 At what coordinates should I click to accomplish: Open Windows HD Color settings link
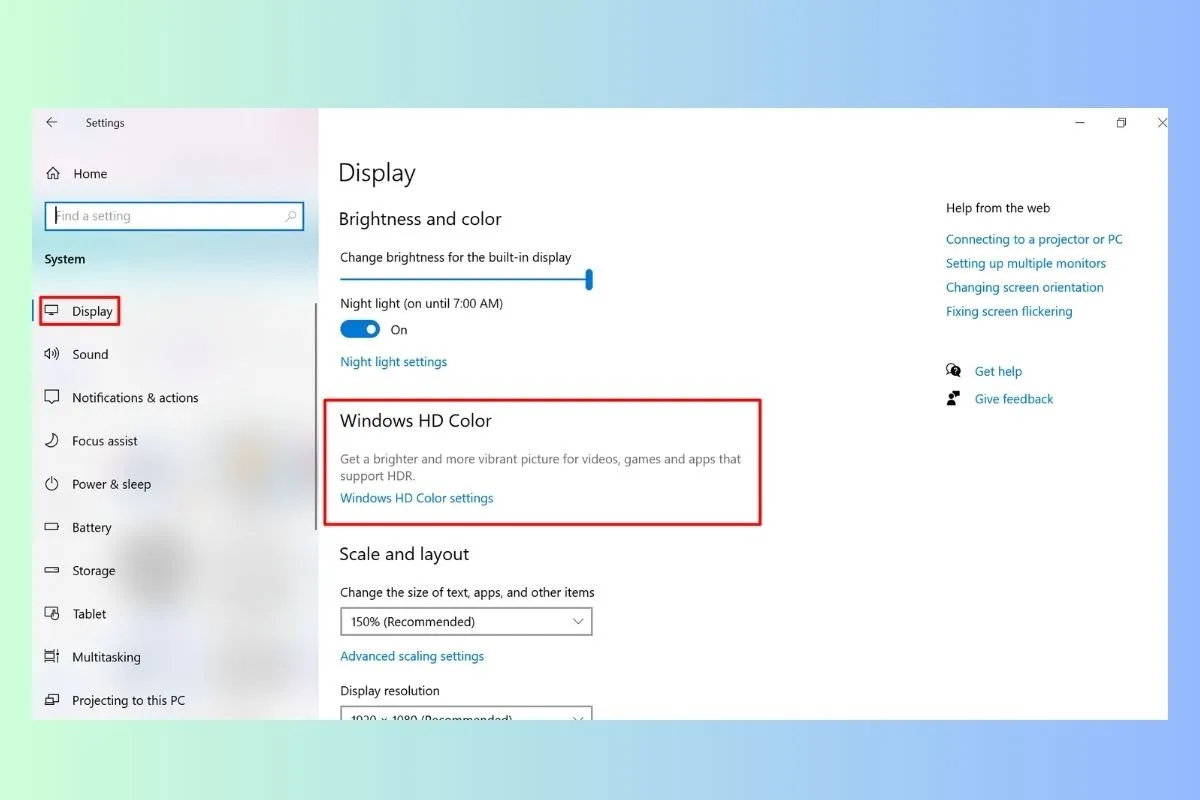coord(416,498)
